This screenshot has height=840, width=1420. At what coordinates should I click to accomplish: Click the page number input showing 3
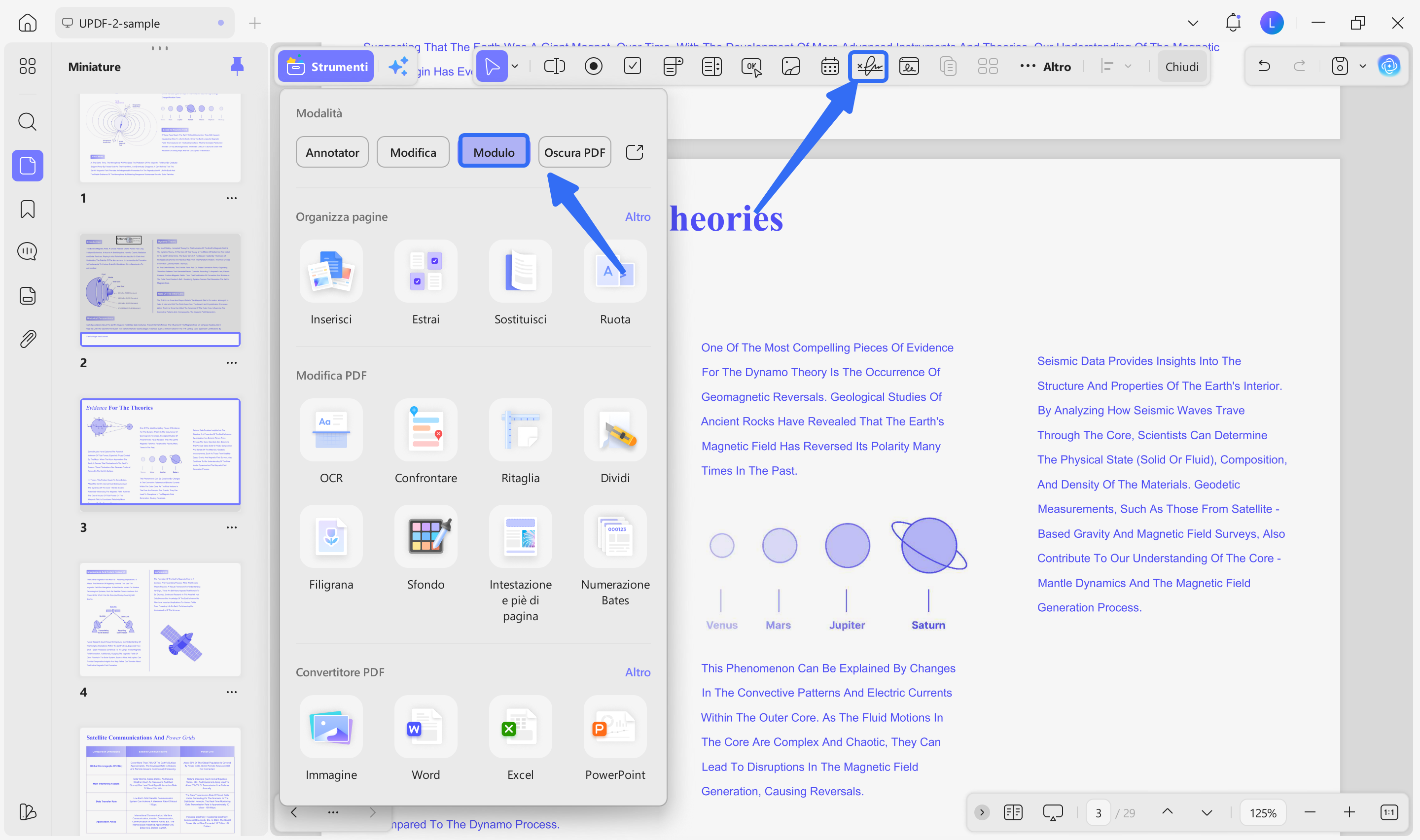(1098, 813)
